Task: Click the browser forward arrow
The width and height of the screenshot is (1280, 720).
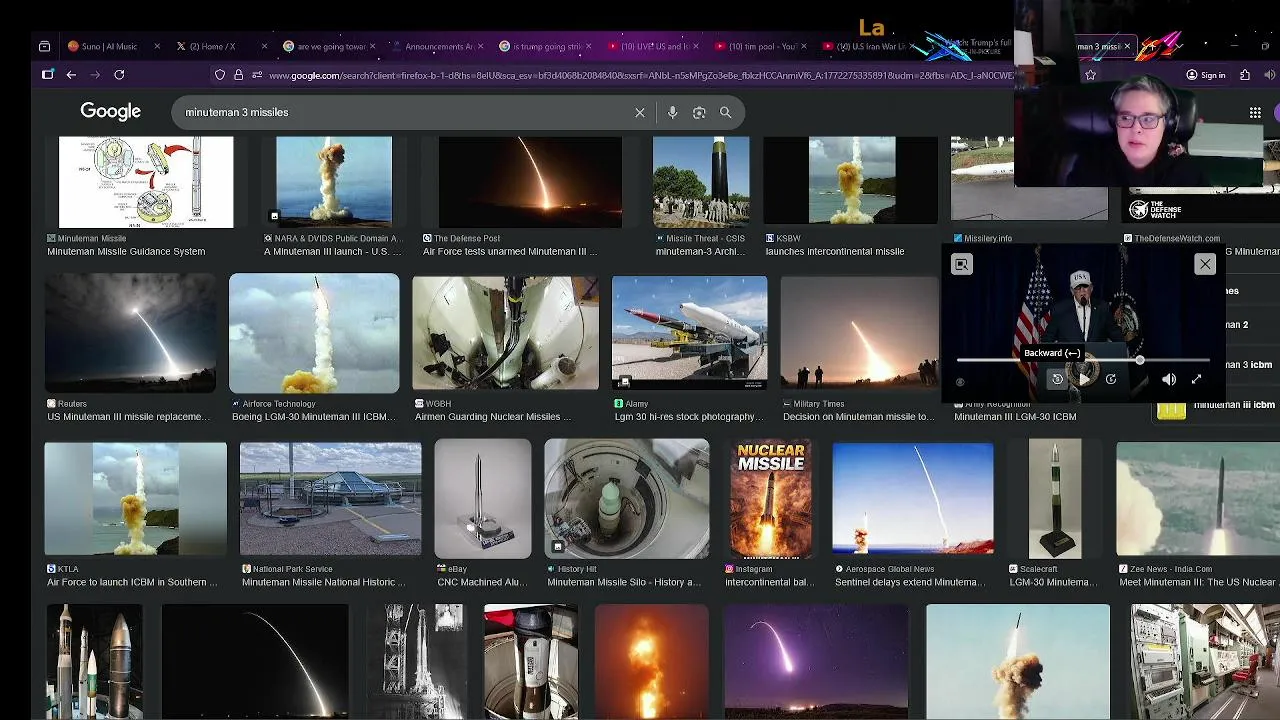Action: 95,75
